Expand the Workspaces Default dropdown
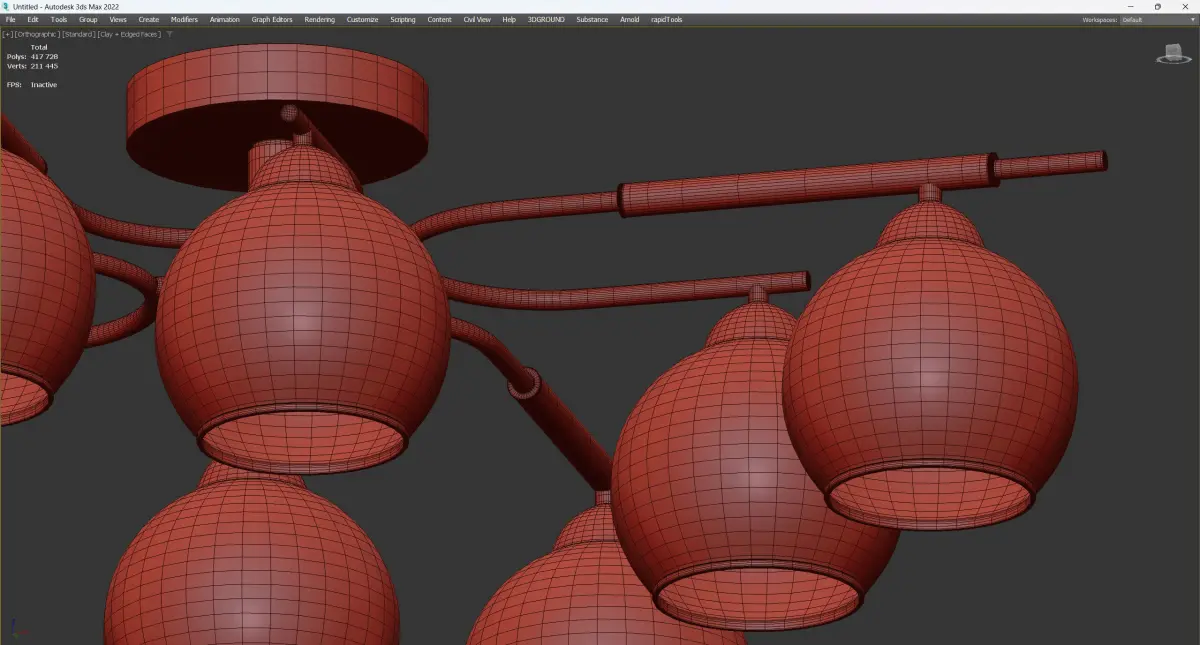1200x645 pixels. point(1157,19)
